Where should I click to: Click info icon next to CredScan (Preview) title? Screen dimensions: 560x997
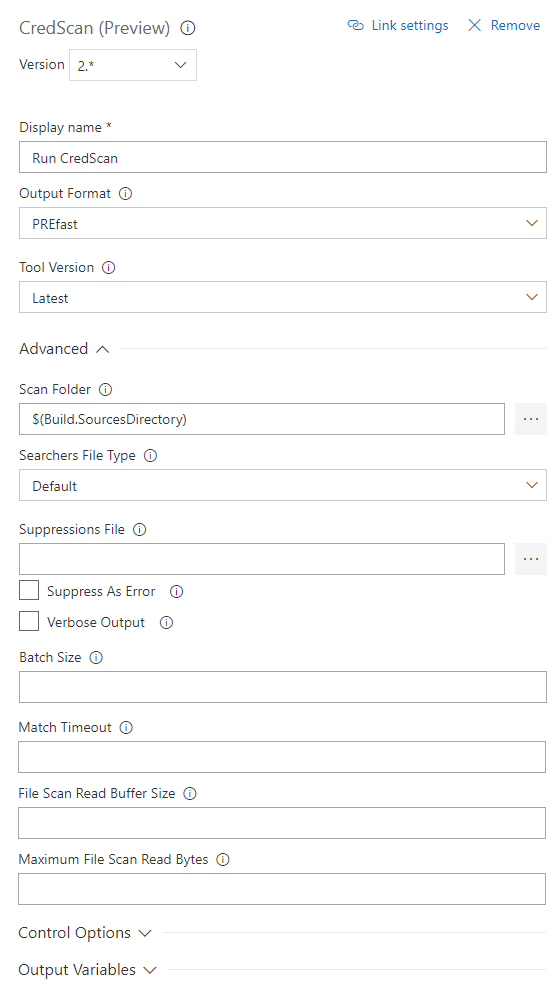188,28
